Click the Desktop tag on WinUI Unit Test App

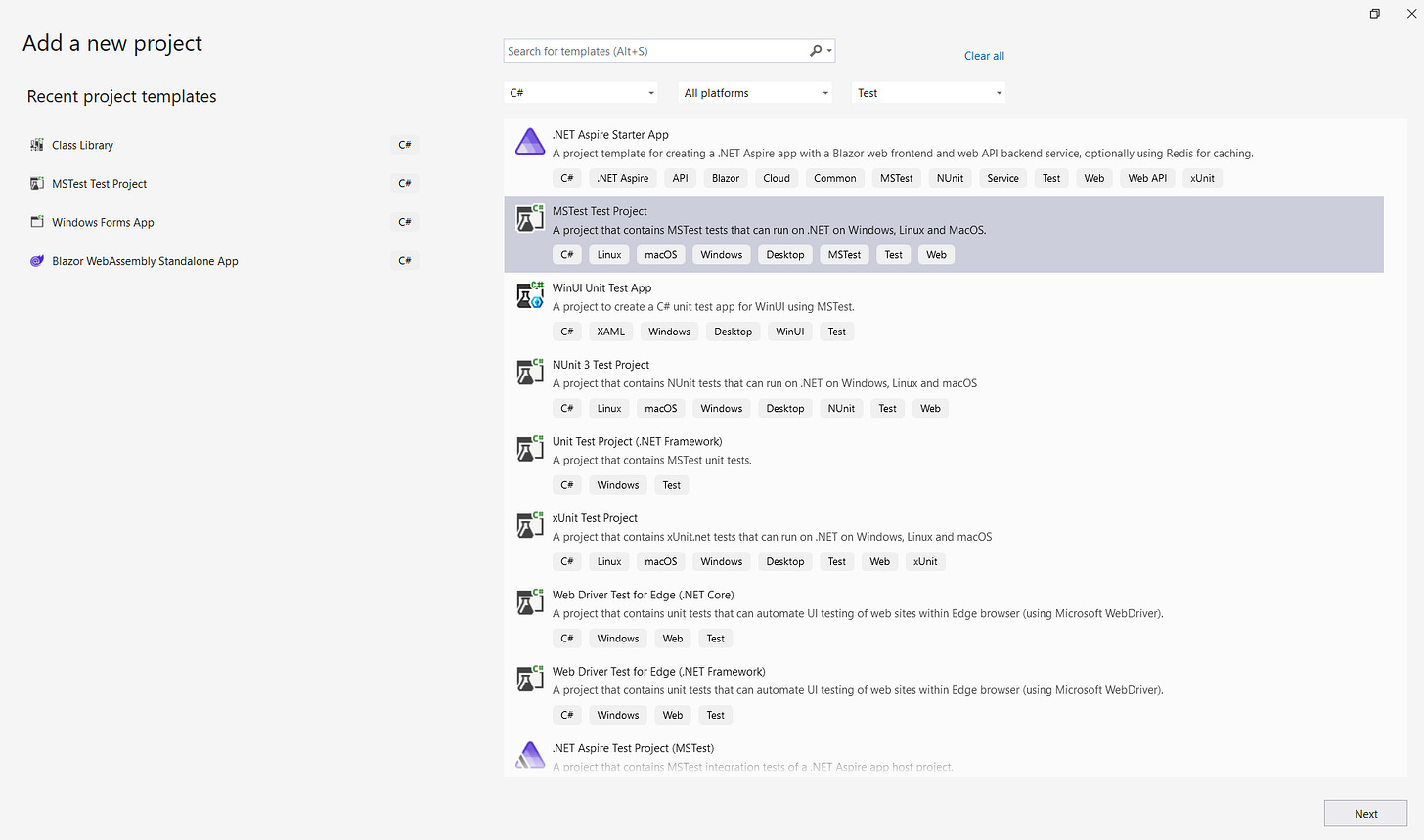click(734, 332)
